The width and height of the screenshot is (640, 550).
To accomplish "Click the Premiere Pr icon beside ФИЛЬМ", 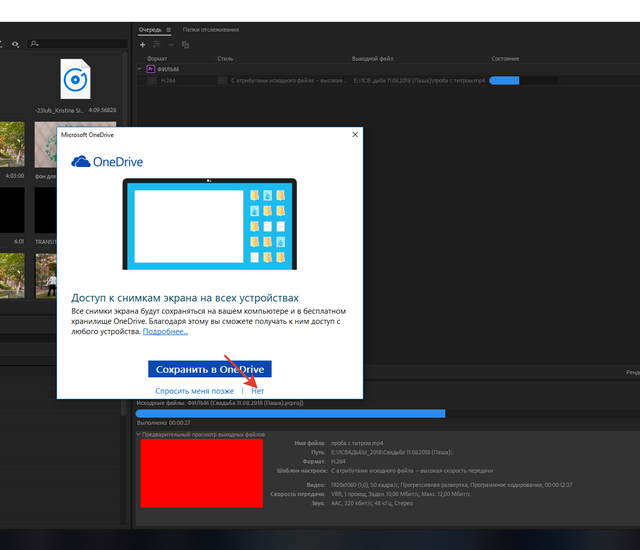I will point(151,69).
